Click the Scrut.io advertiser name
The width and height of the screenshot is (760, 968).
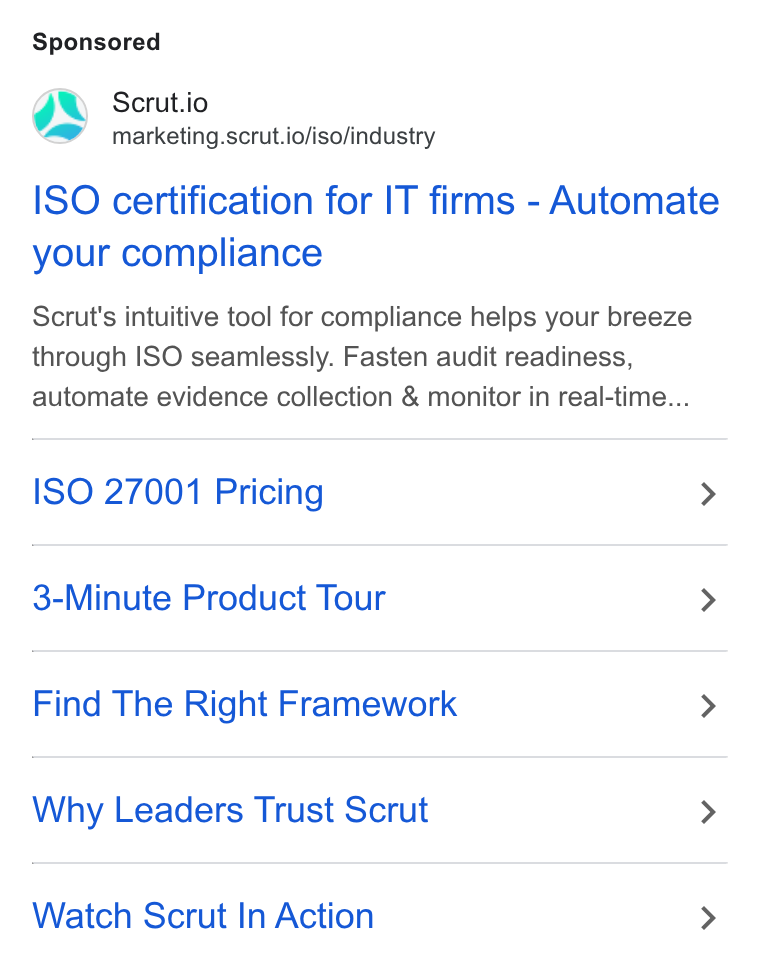[x=160, y=102]
